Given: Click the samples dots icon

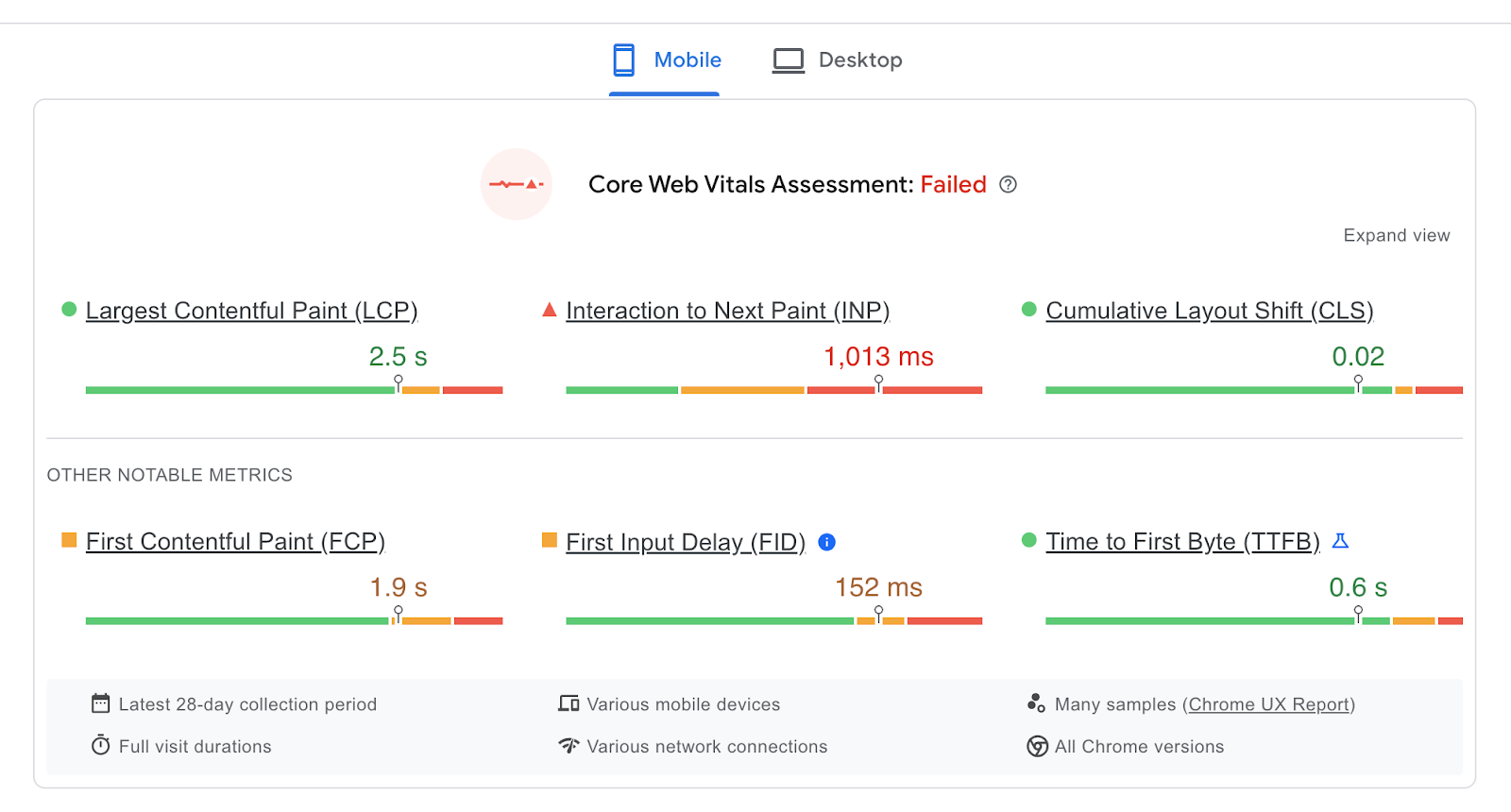Looking at the screenshot, I should point(1036,703).
